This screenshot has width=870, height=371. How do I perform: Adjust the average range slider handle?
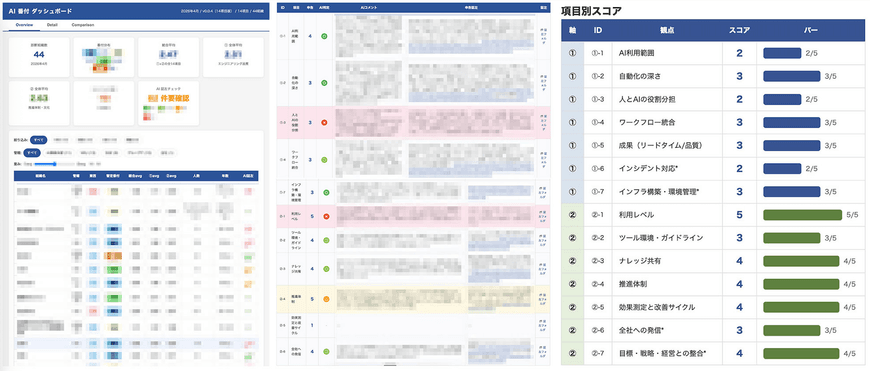(x=55, y=164)
